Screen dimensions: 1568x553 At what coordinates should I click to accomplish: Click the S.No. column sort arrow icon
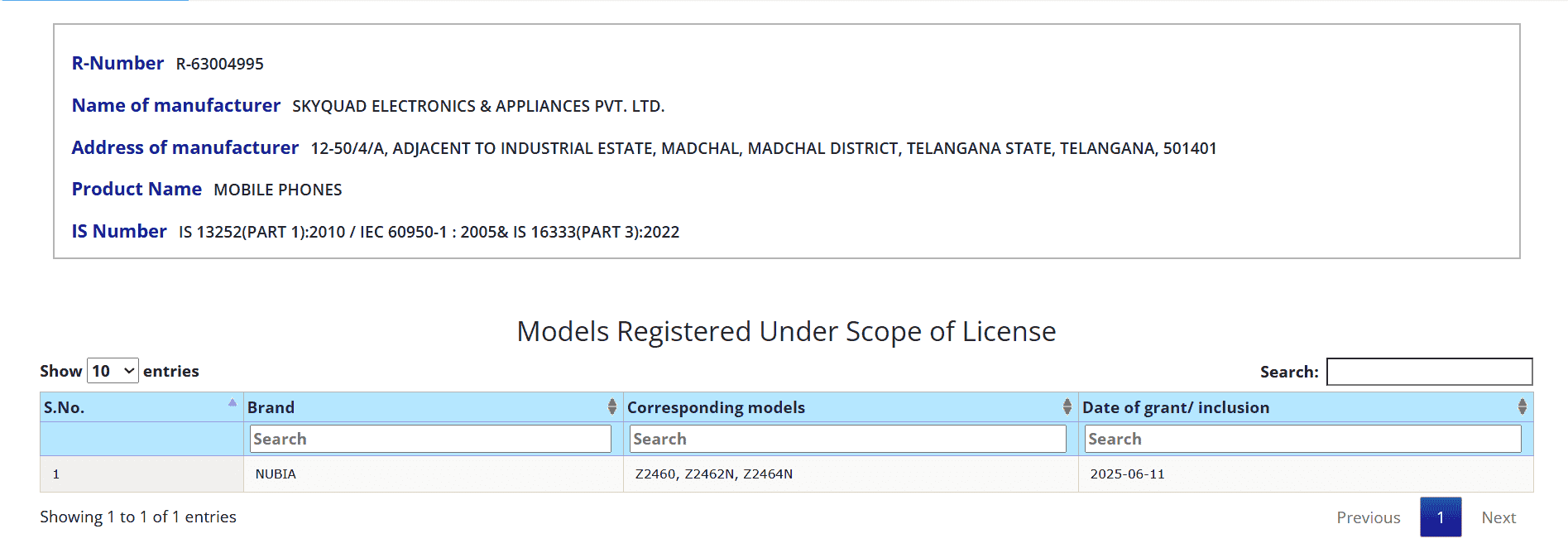pos(233,403)
